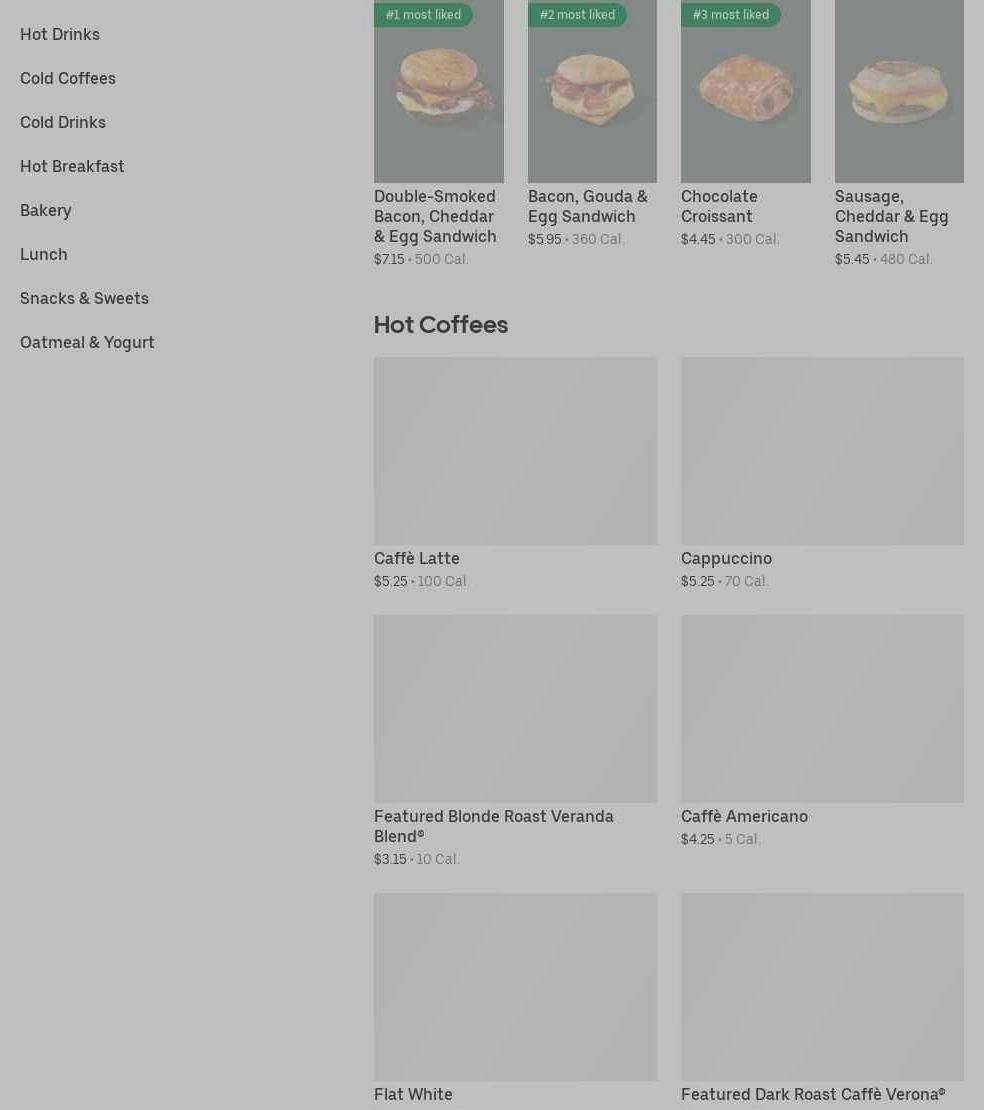Select the Bacon, Gouda & Egg Sandwich image

point(593,91)
